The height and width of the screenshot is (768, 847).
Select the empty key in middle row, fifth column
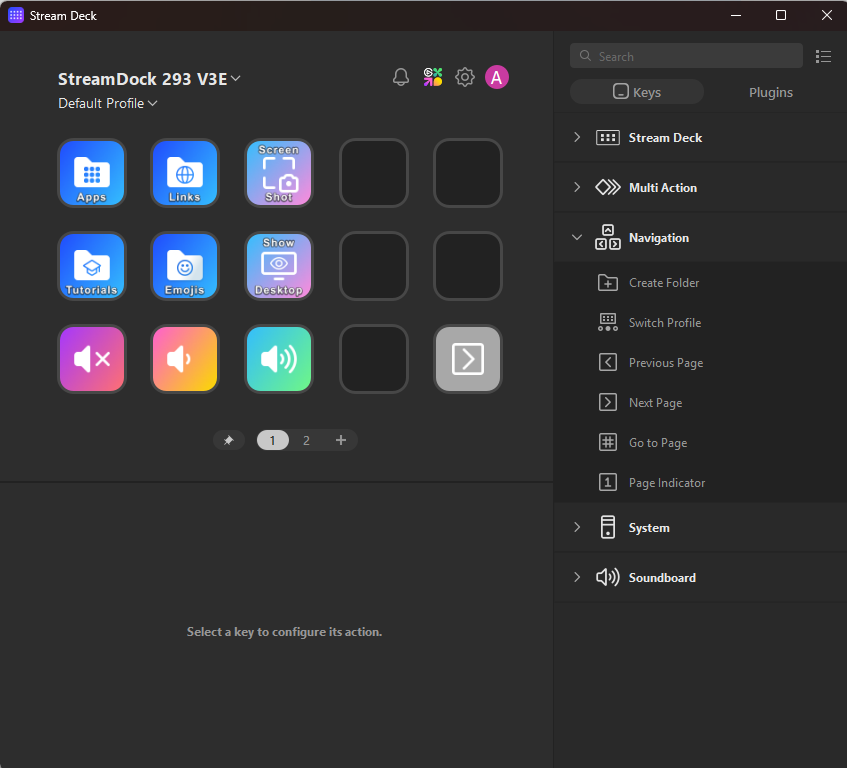(x=468, y=266)
